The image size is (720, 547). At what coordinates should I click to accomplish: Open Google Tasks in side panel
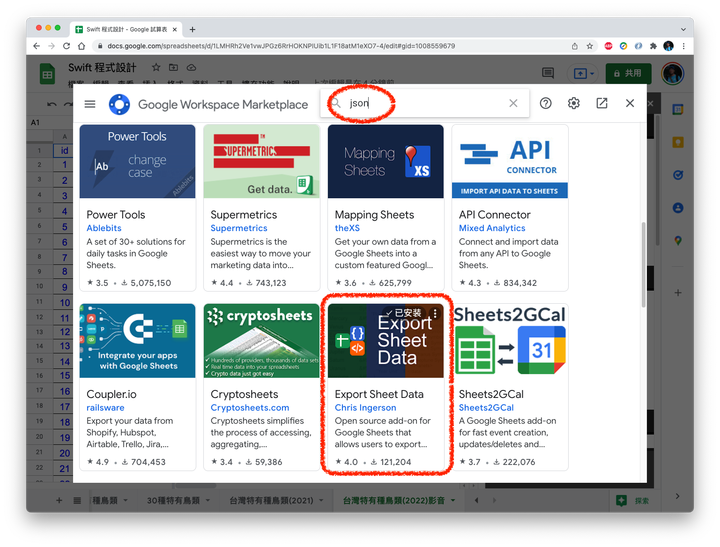click(678, 175)
